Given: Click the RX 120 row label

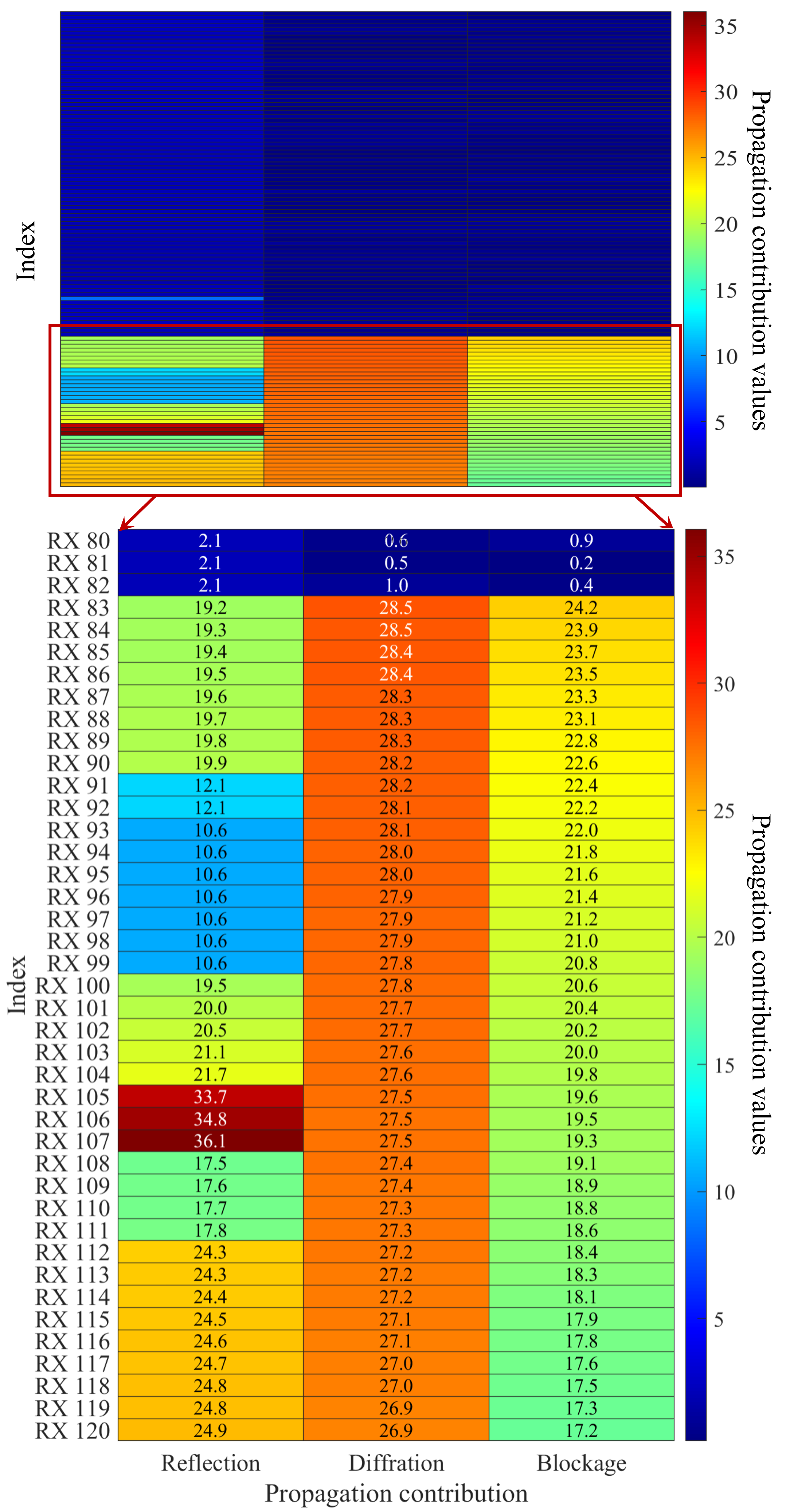Looking at the screenshot, I should pyautogui.click(x=72, y=1430).
